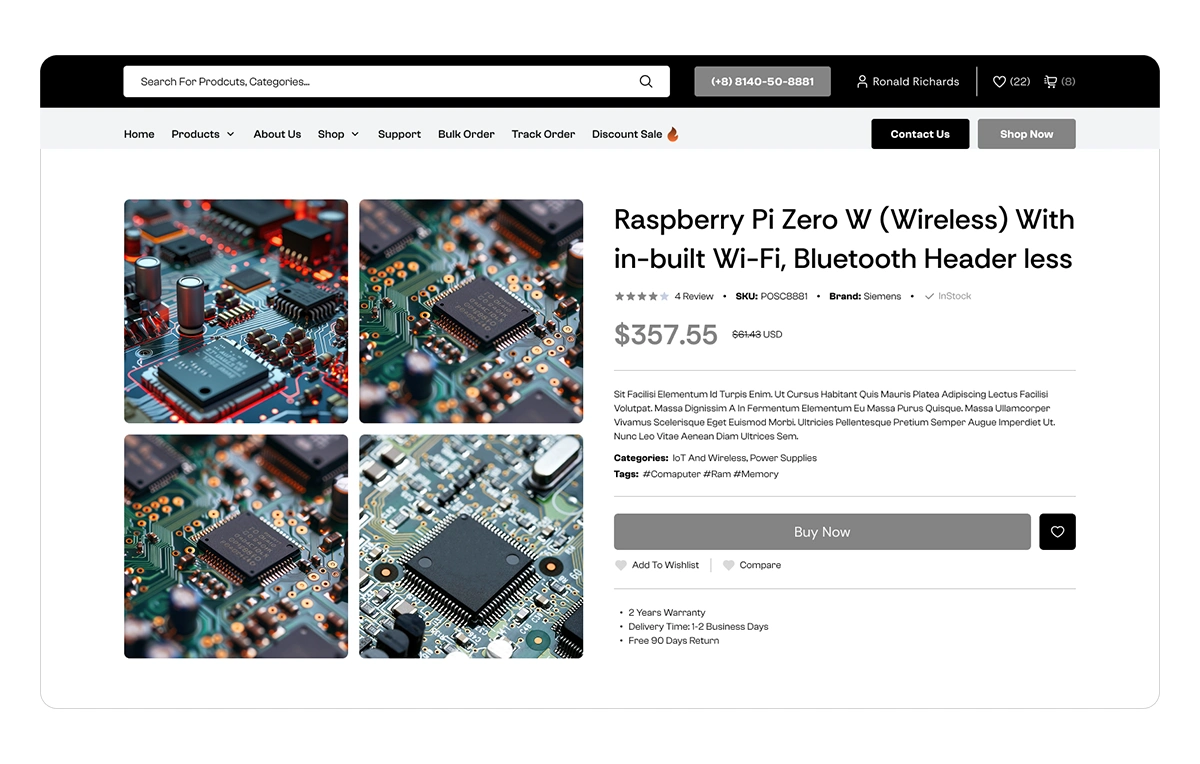This screenshot has height=764, width=1200.
Task: Open the About Us menu item
Action: pos(277,134)
